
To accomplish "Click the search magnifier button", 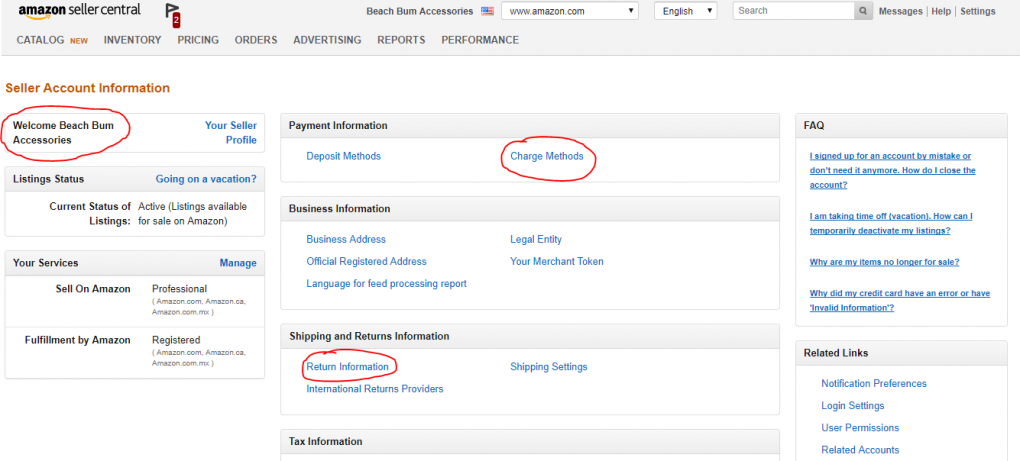I will (863, 11).
